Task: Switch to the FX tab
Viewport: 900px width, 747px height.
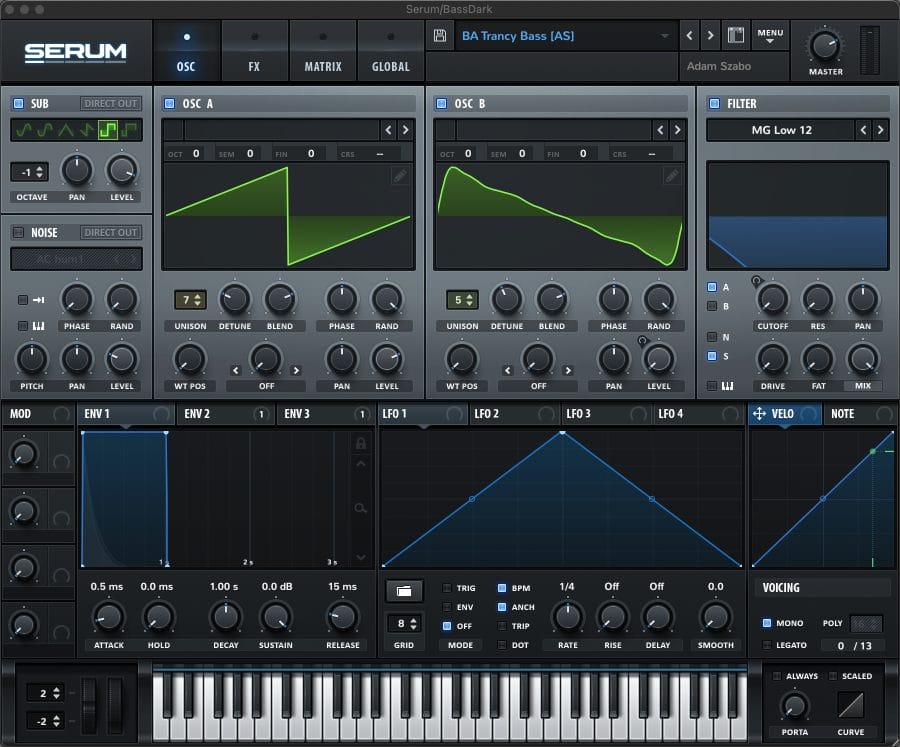Action: (x=254, y=50)
